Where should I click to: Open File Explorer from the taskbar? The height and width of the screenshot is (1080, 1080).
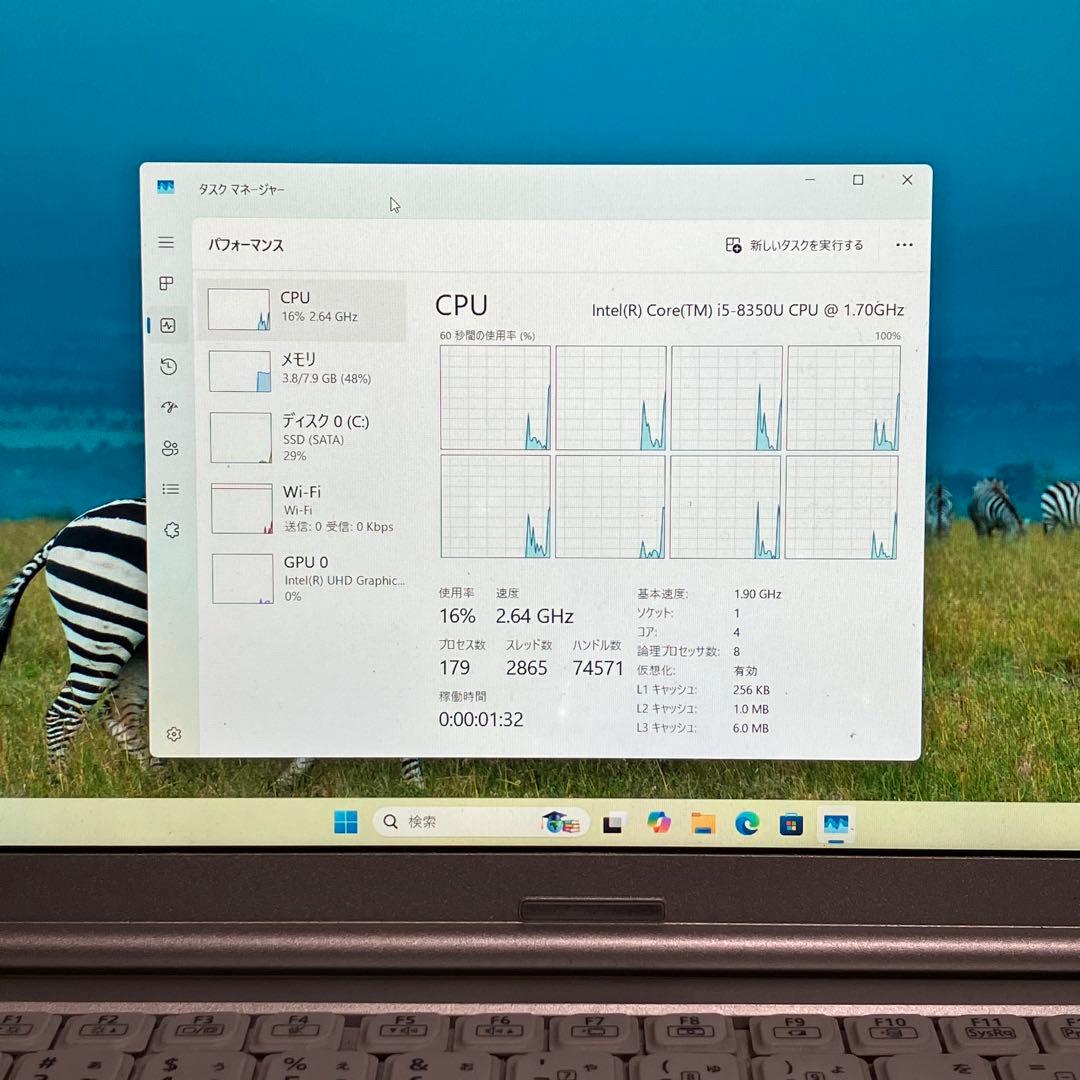(x=703, y=824)
